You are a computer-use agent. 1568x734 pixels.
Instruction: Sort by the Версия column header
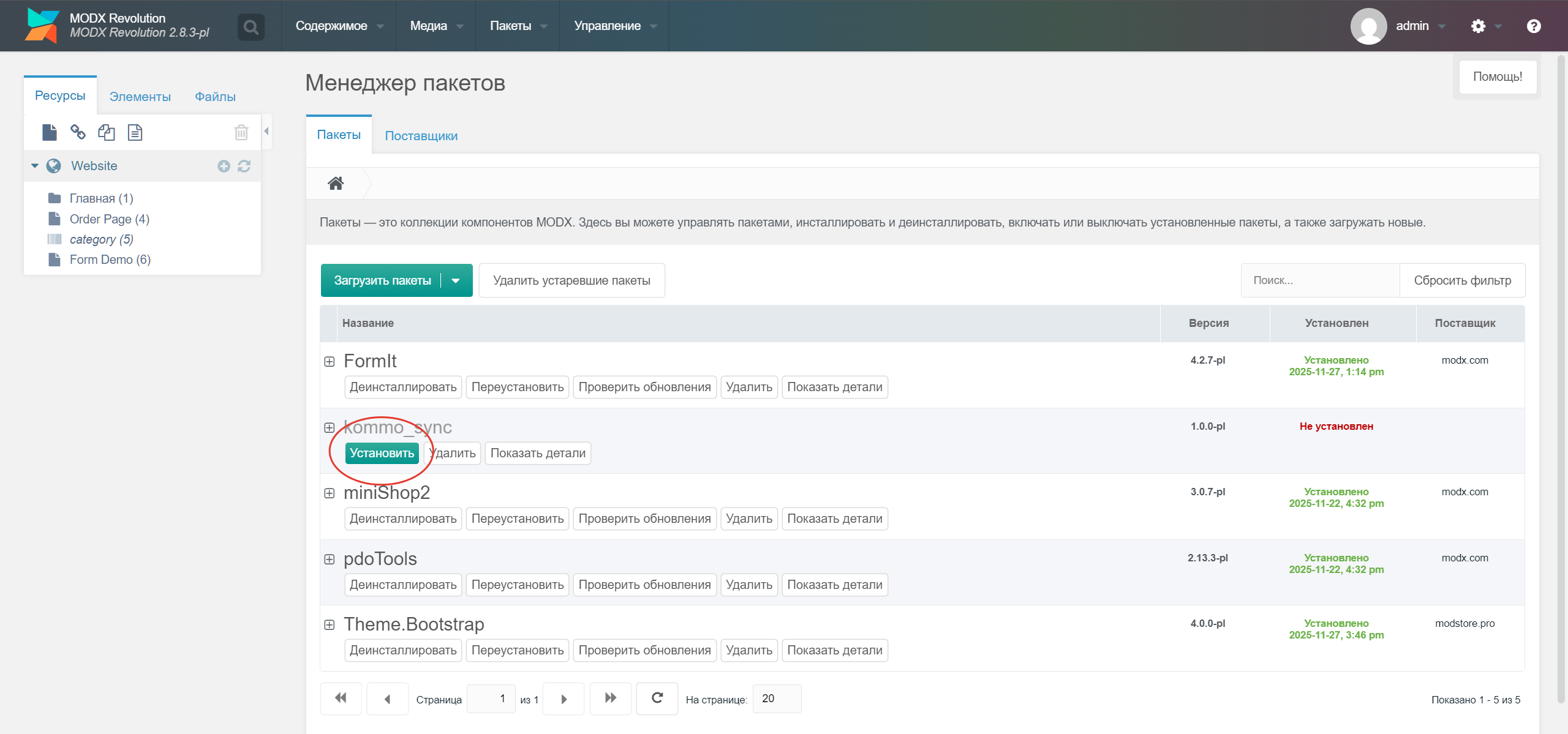pos(1215,323)
